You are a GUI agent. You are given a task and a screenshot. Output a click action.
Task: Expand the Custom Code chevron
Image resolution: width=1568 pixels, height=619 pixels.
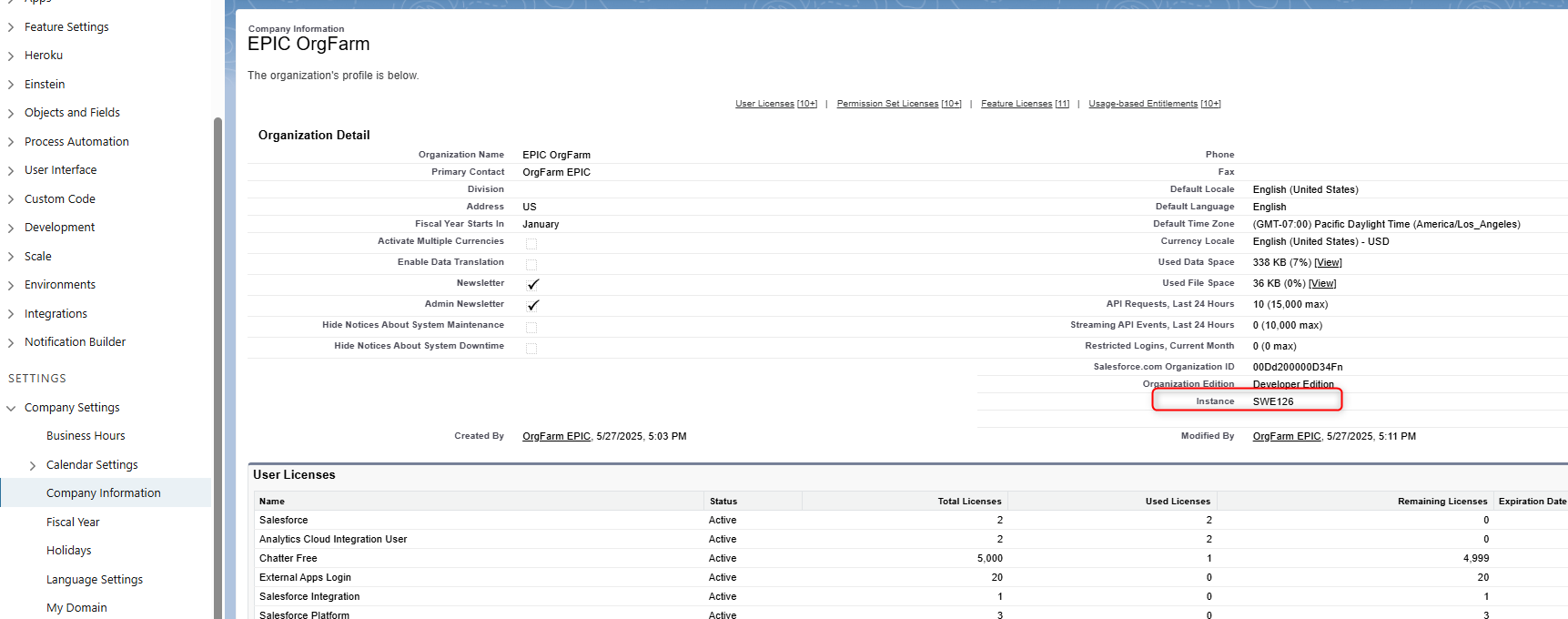[11, 199]
